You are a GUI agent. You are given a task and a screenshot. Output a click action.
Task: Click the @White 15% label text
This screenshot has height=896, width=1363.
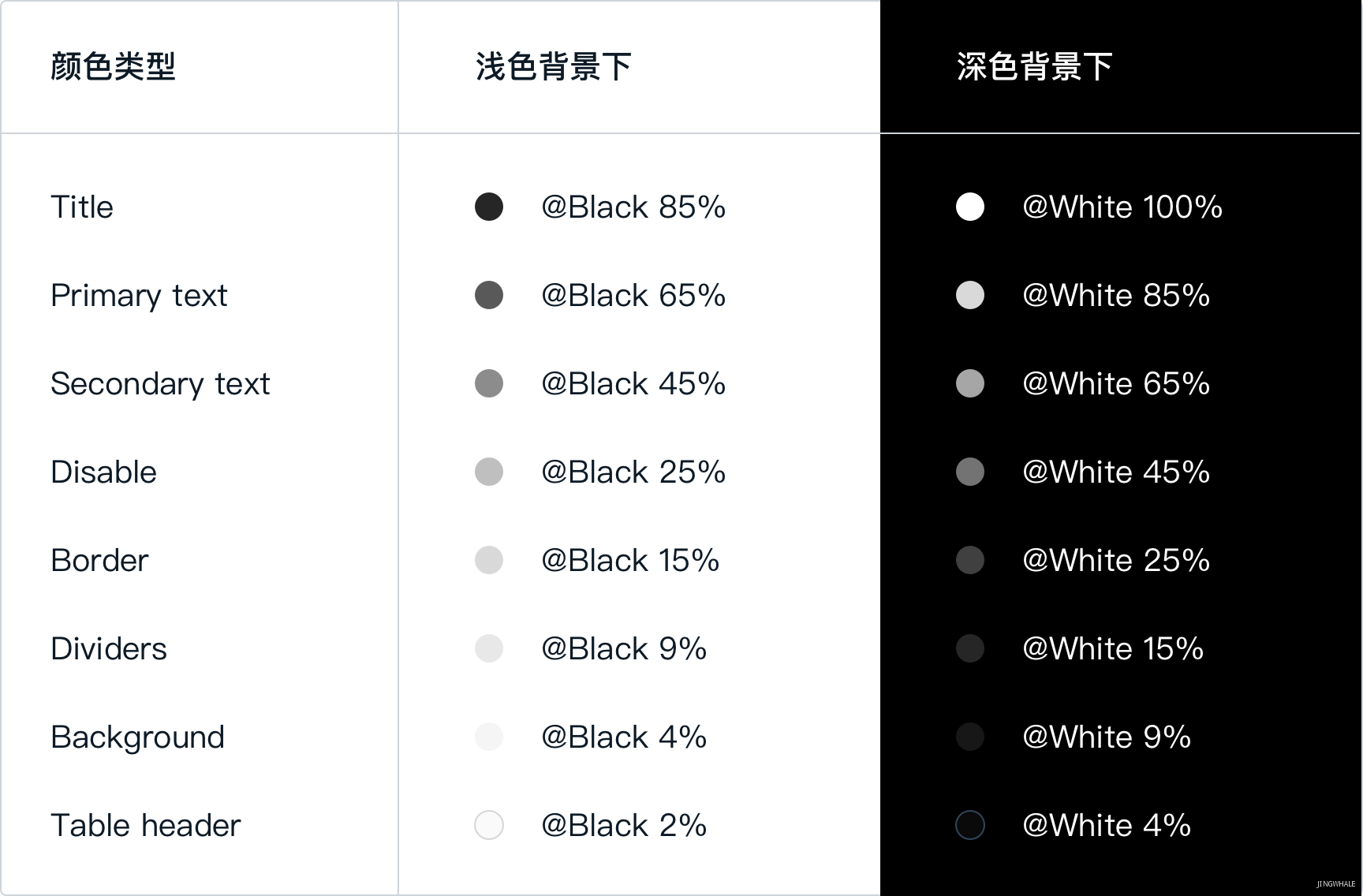pyautogui.click(x=1113, y=648)
